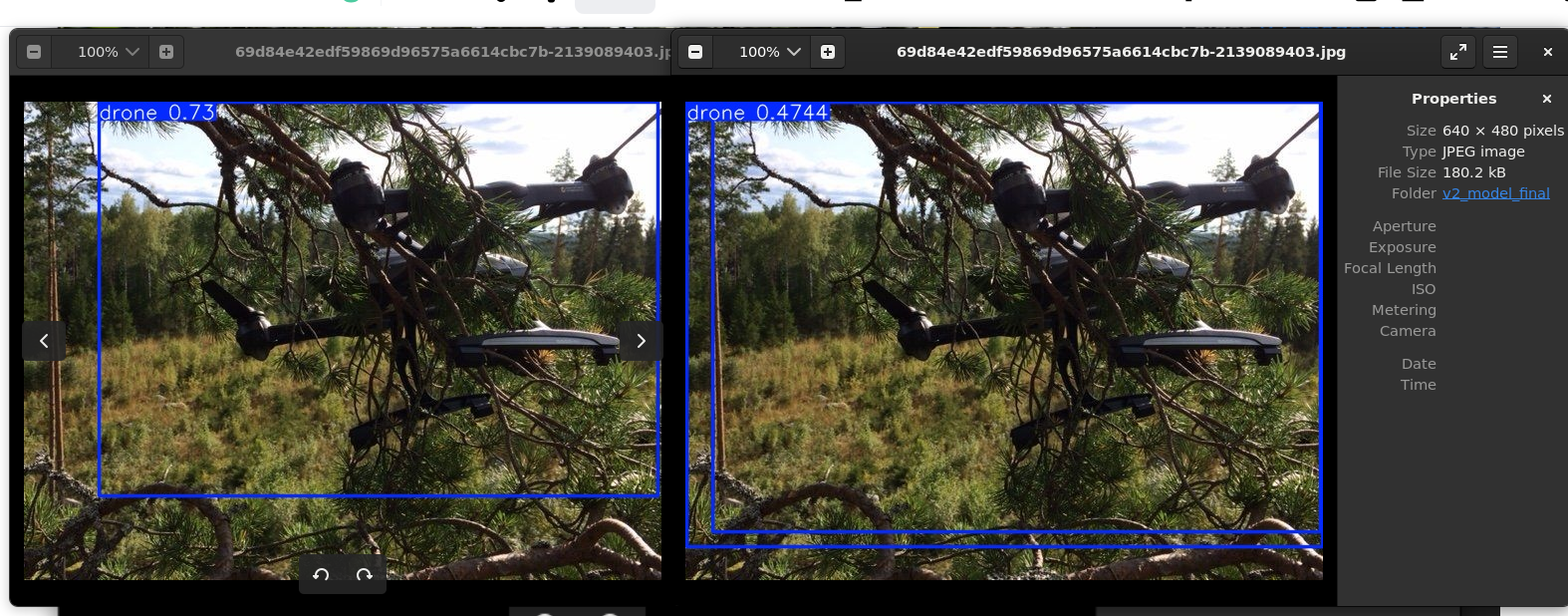Advance to next image in left viewer
This screenshot has width=1568, height=616.
[641, 341]
